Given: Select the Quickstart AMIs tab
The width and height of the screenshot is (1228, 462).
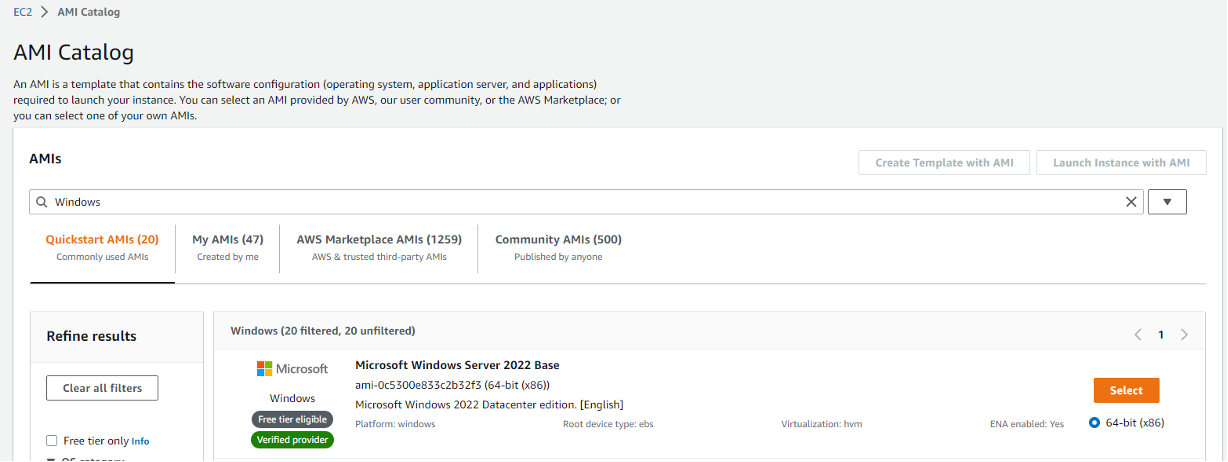Looking at the screenshot, I should (x=102, y=247).
